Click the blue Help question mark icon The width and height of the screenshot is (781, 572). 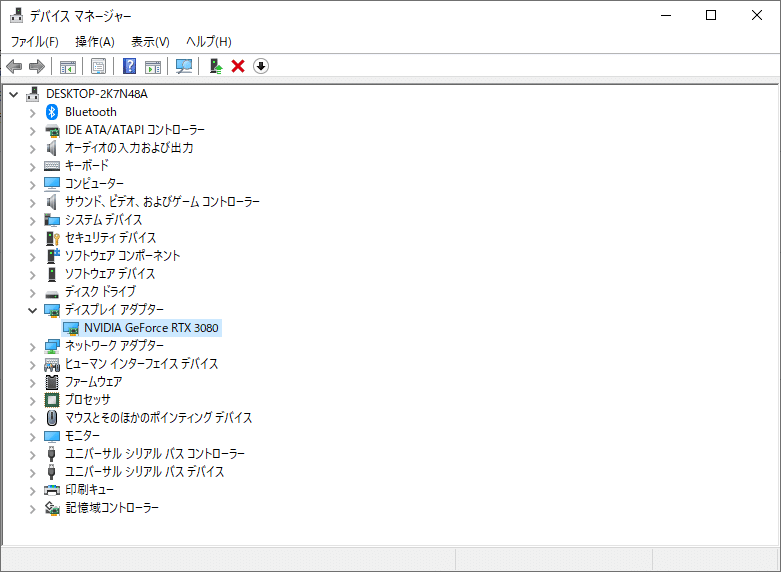pos(130,66)
